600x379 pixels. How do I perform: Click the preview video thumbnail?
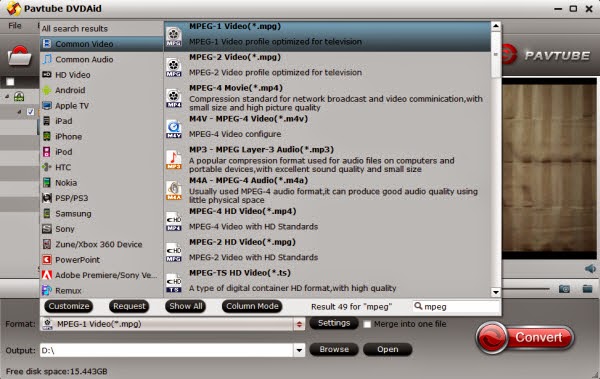tap(549, 168)
